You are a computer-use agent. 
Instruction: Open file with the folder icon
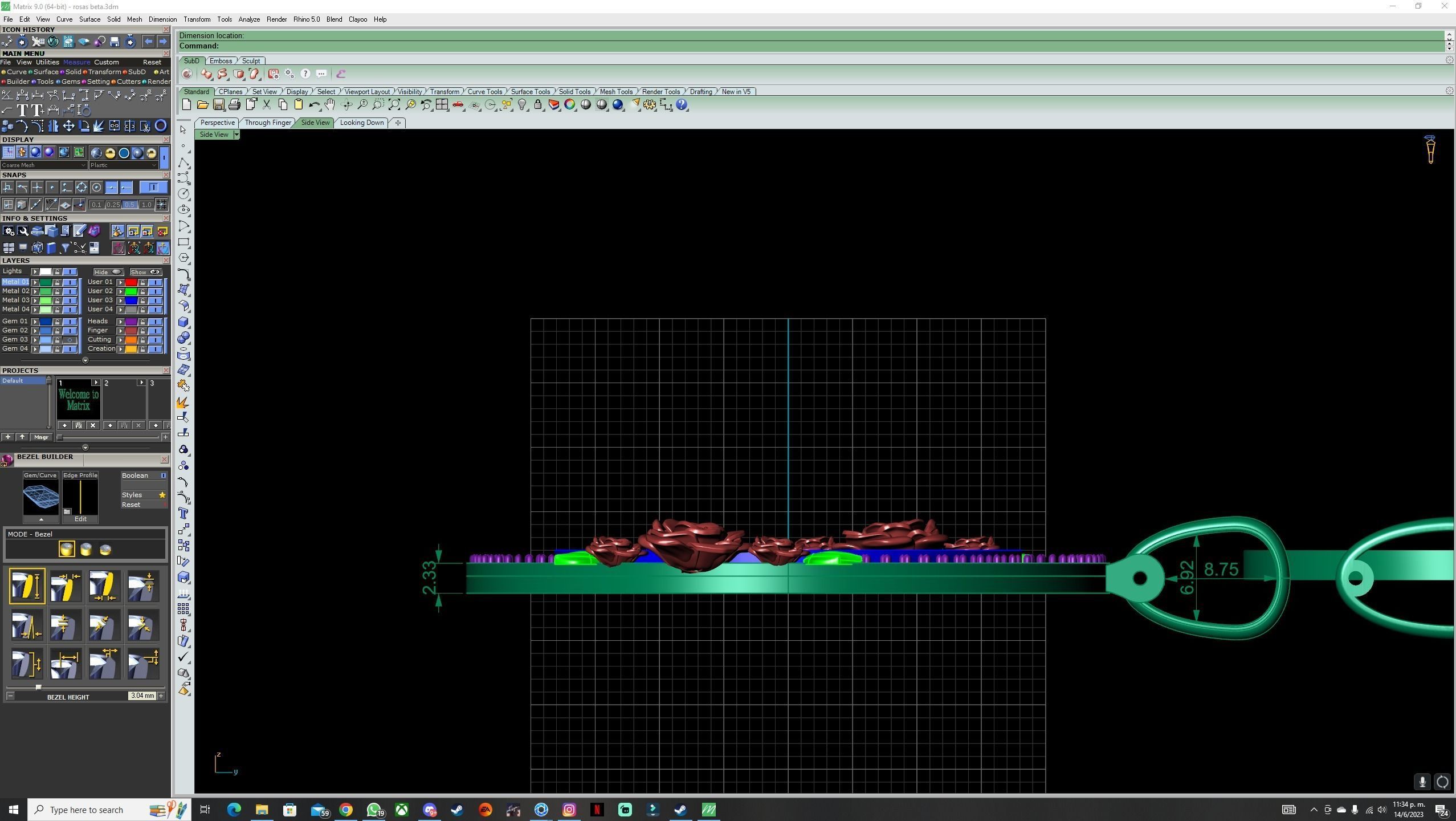(202, 105)
